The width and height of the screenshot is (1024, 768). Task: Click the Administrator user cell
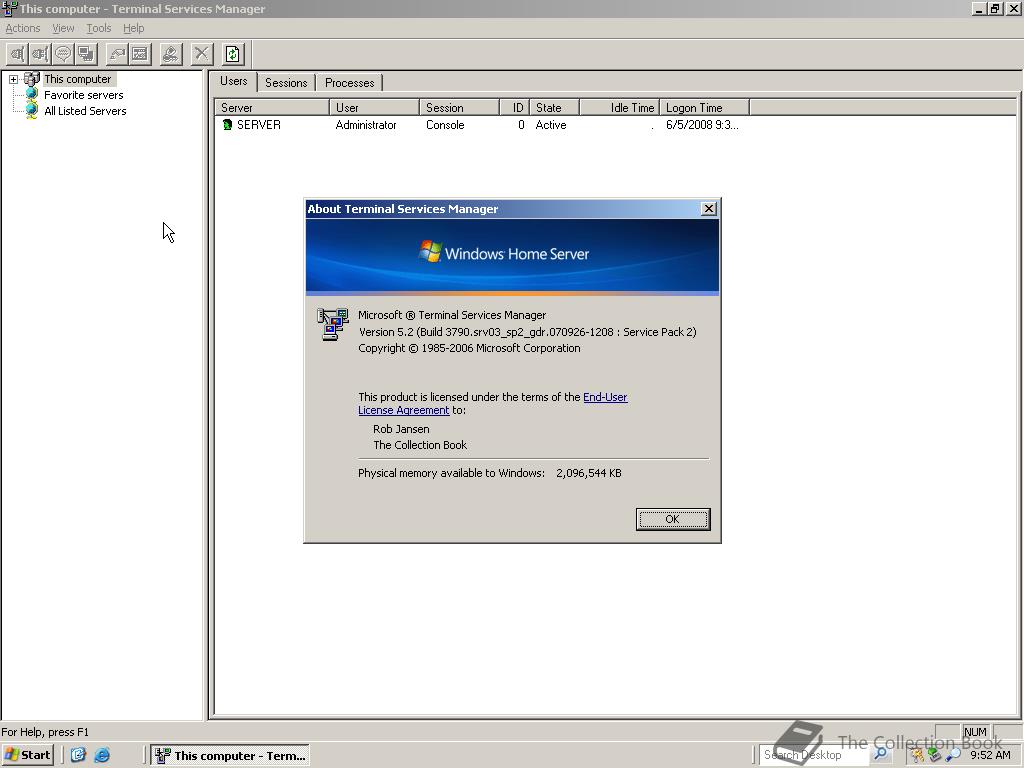point(366,125)
